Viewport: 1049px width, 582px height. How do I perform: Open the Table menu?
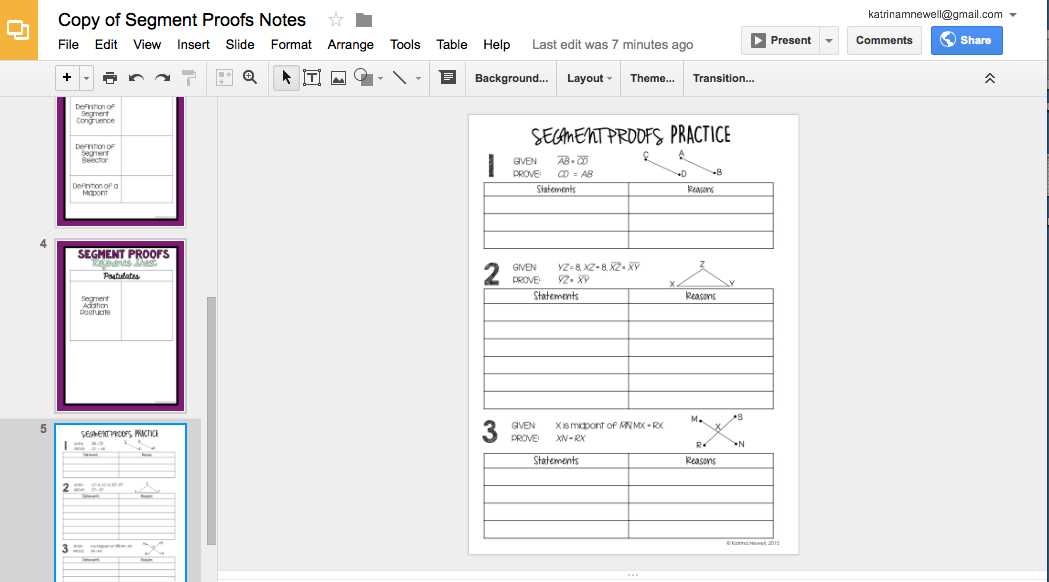(452, 45)
